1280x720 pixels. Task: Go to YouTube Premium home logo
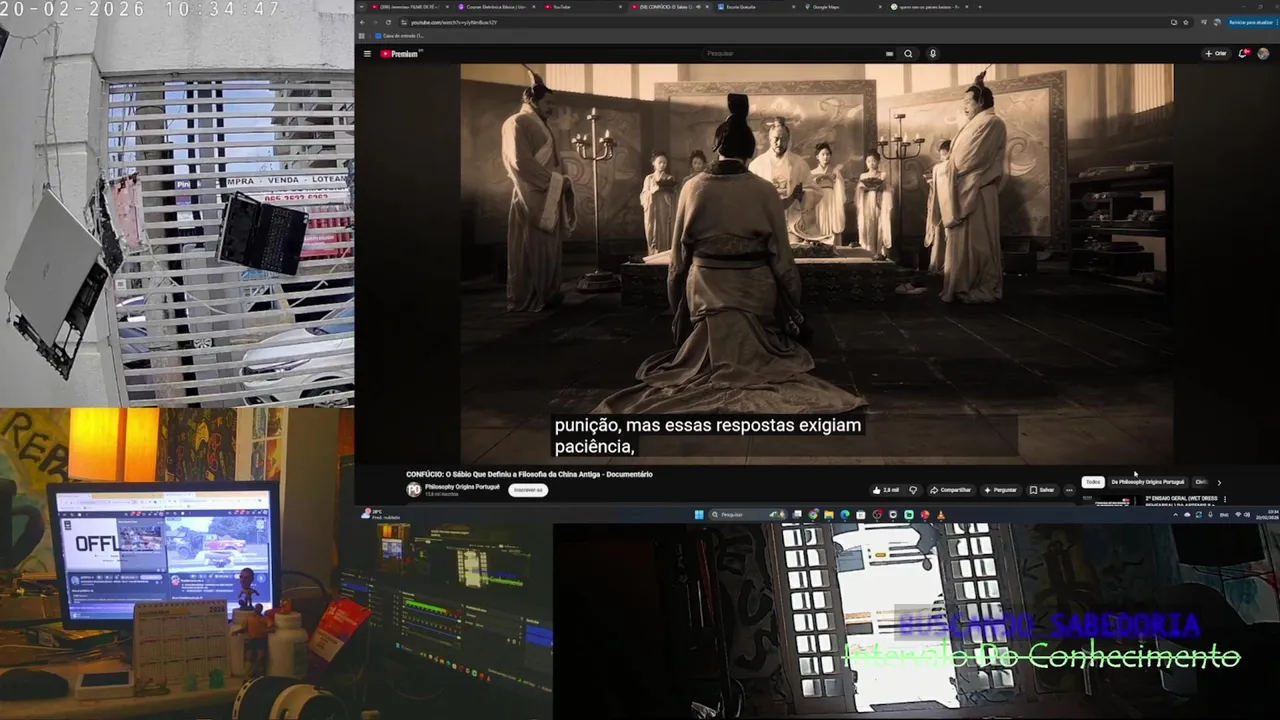coord(400,54)
